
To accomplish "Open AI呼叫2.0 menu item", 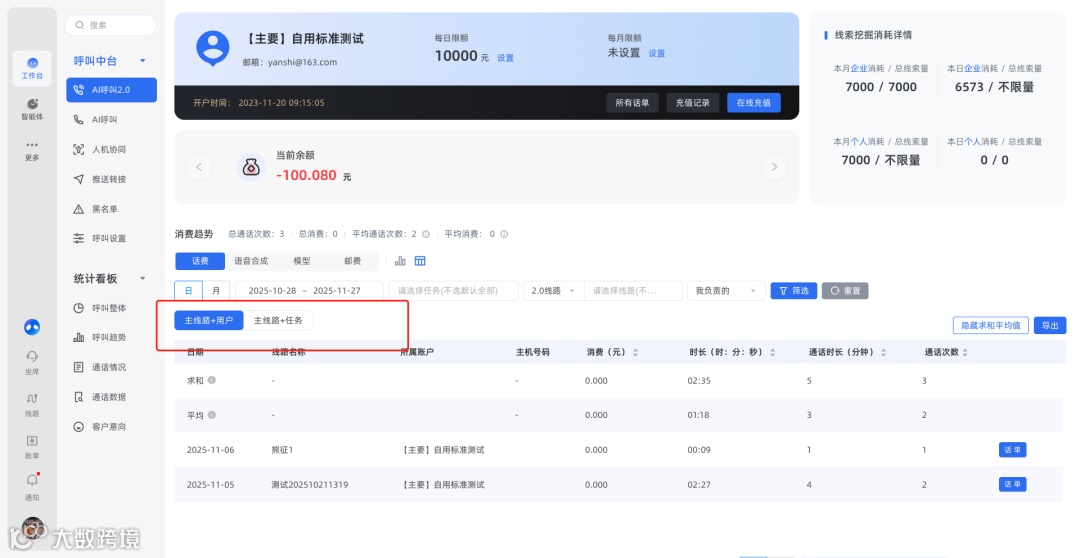I will point(112,90).
